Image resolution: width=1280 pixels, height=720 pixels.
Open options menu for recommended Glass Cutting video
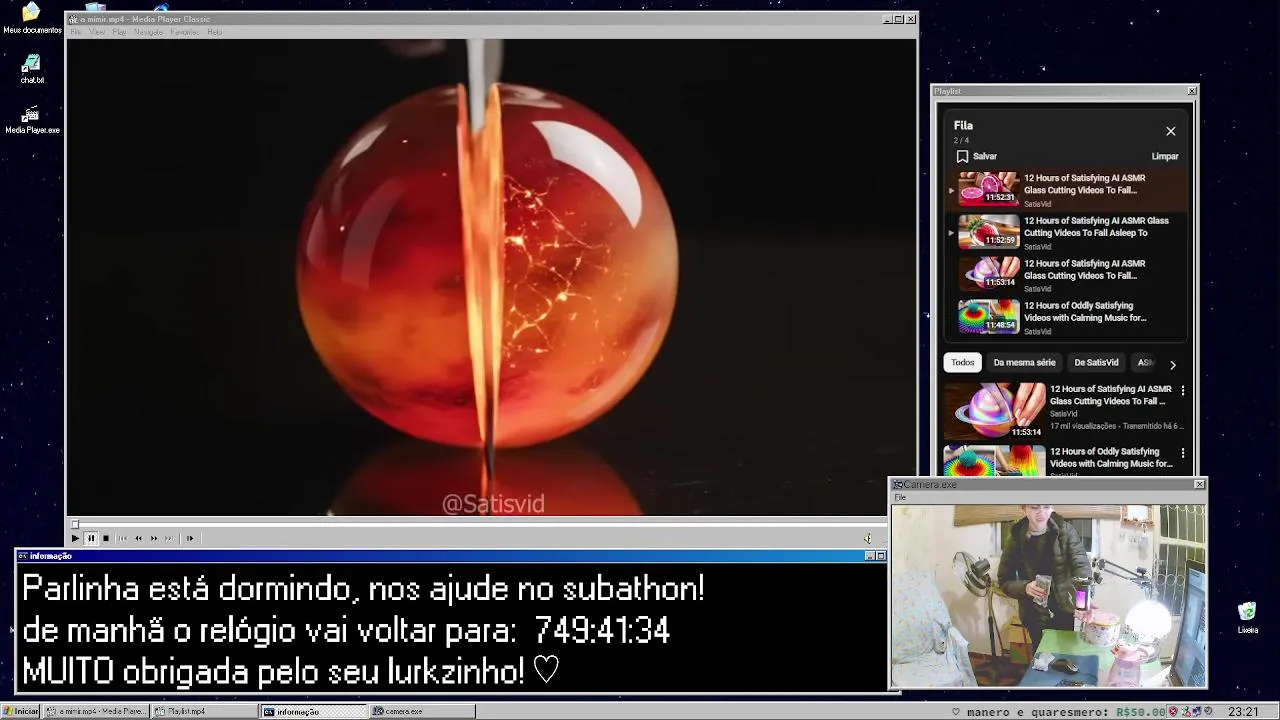1183,391
